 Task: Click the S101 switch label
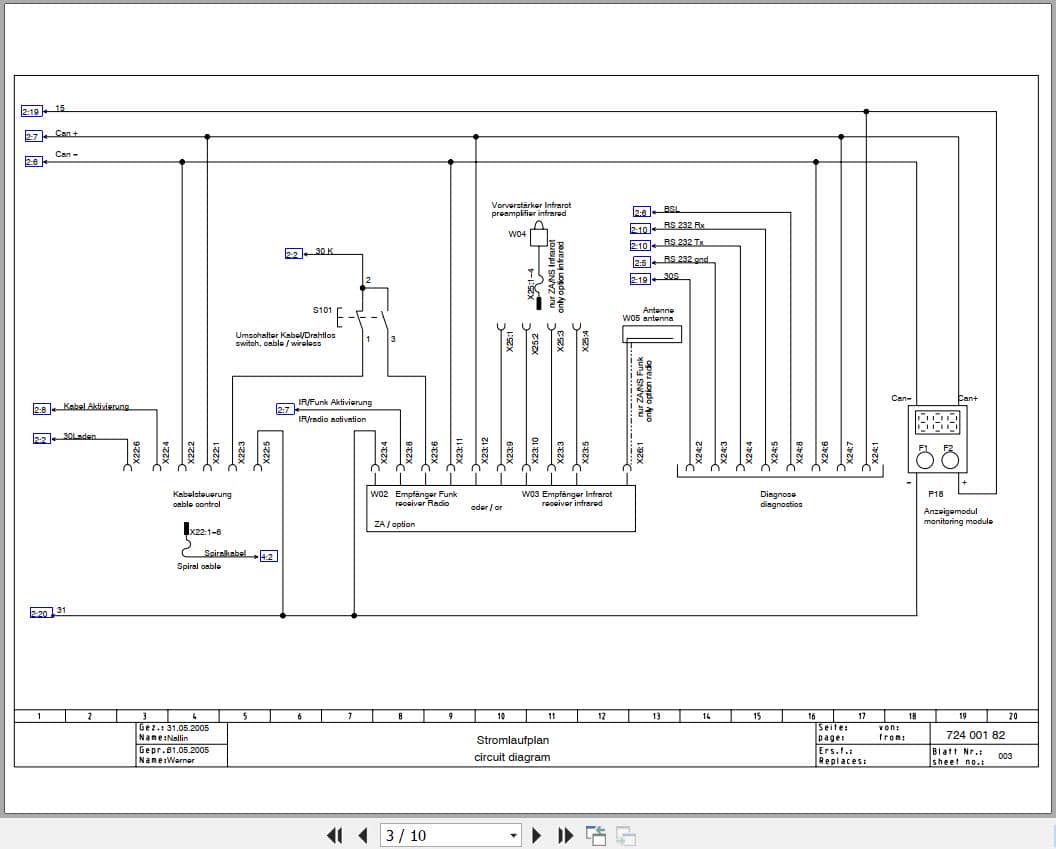[x=322, y=310]
